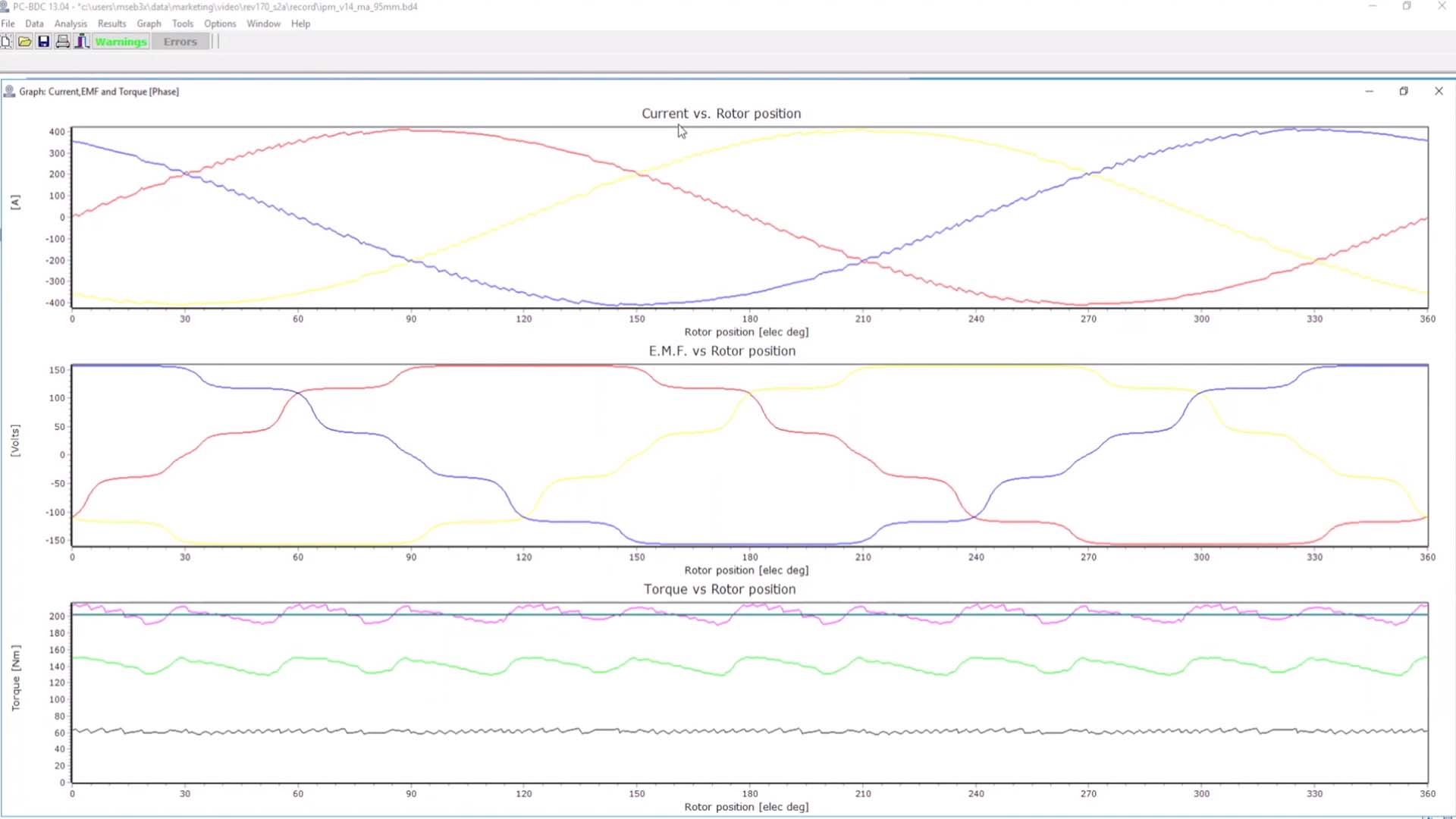Click 'Rotor position [elec deg]' label under current chart
The height and width of the screenshot is (819, 1456).
(746, 332)
